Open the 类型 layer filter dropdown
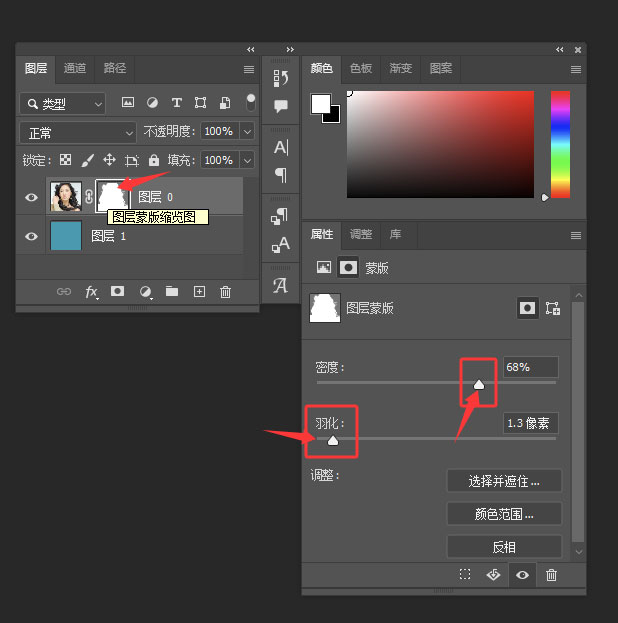 [x=62, y=104]
